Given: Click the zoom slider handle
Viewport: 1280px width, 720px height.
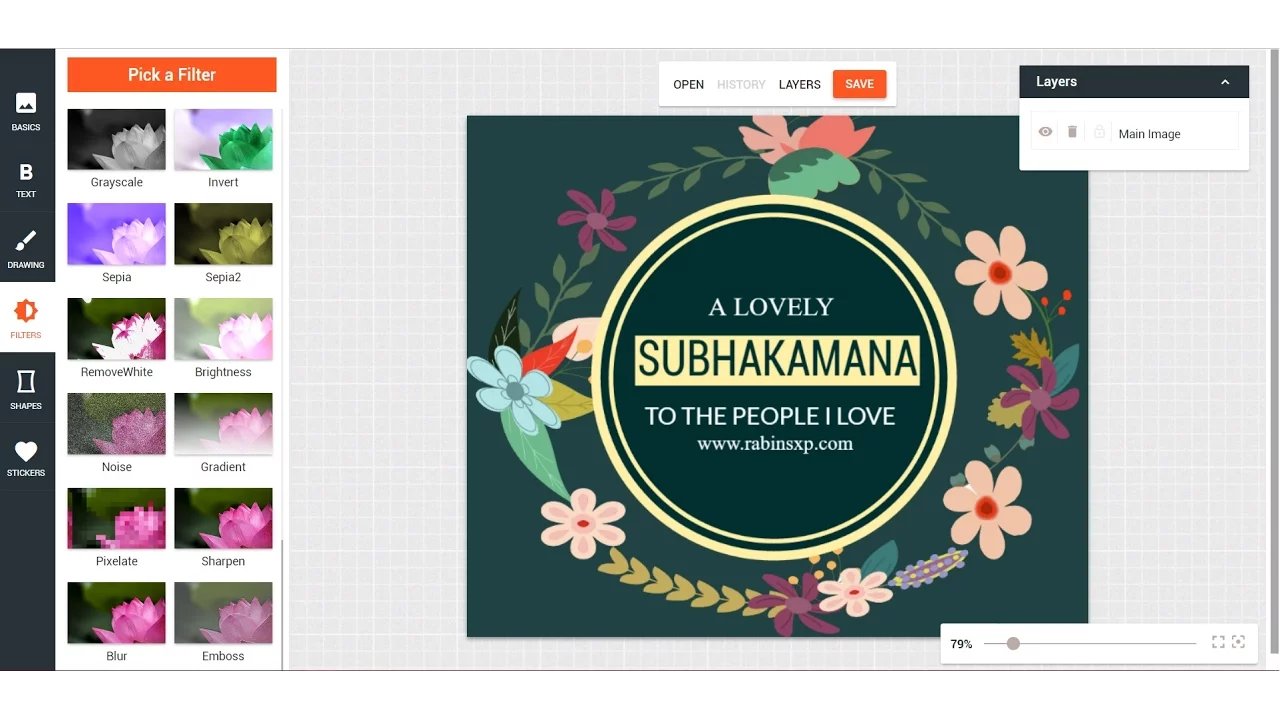Looking at the screenshot, I should [1013, 643].
